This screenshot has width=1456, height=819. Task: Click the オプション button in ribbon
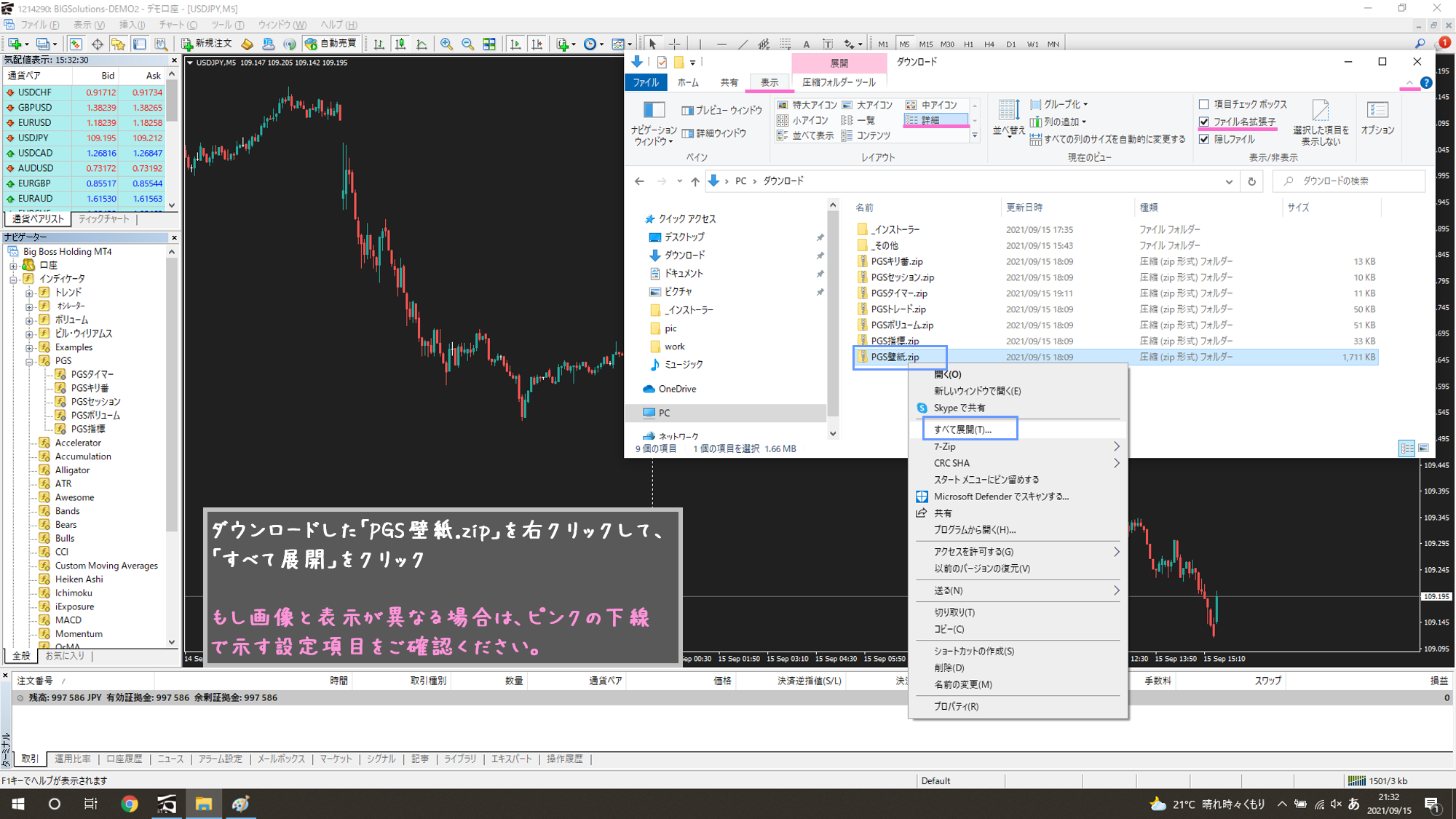(x=1377, y=118)
